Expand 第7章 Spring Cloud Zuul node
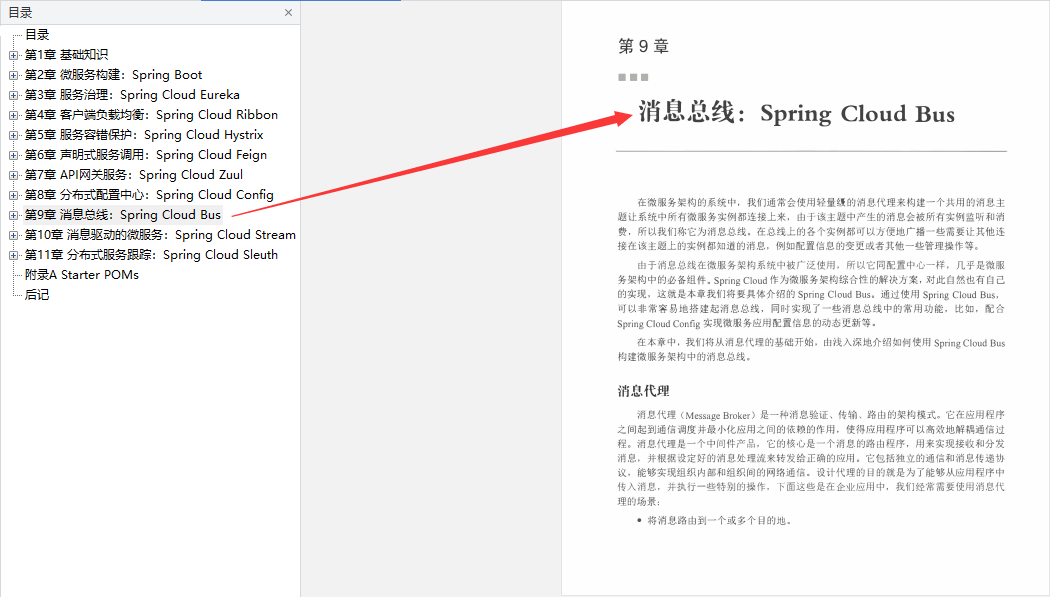1050x597 pixels. pos(13,175)
